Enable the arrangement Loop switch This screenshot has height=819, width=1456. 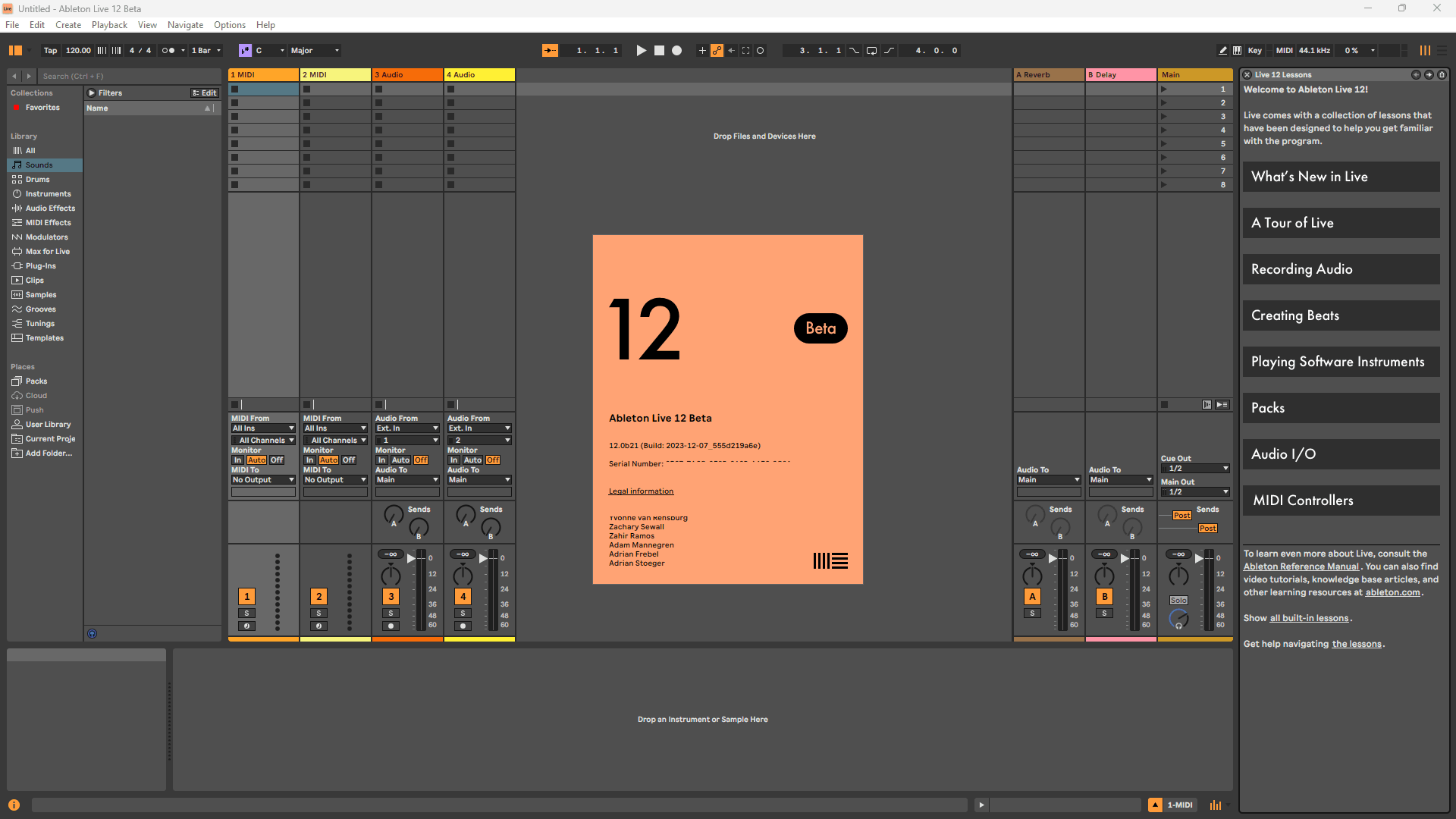pyautogui.click(x=871, y=51)
